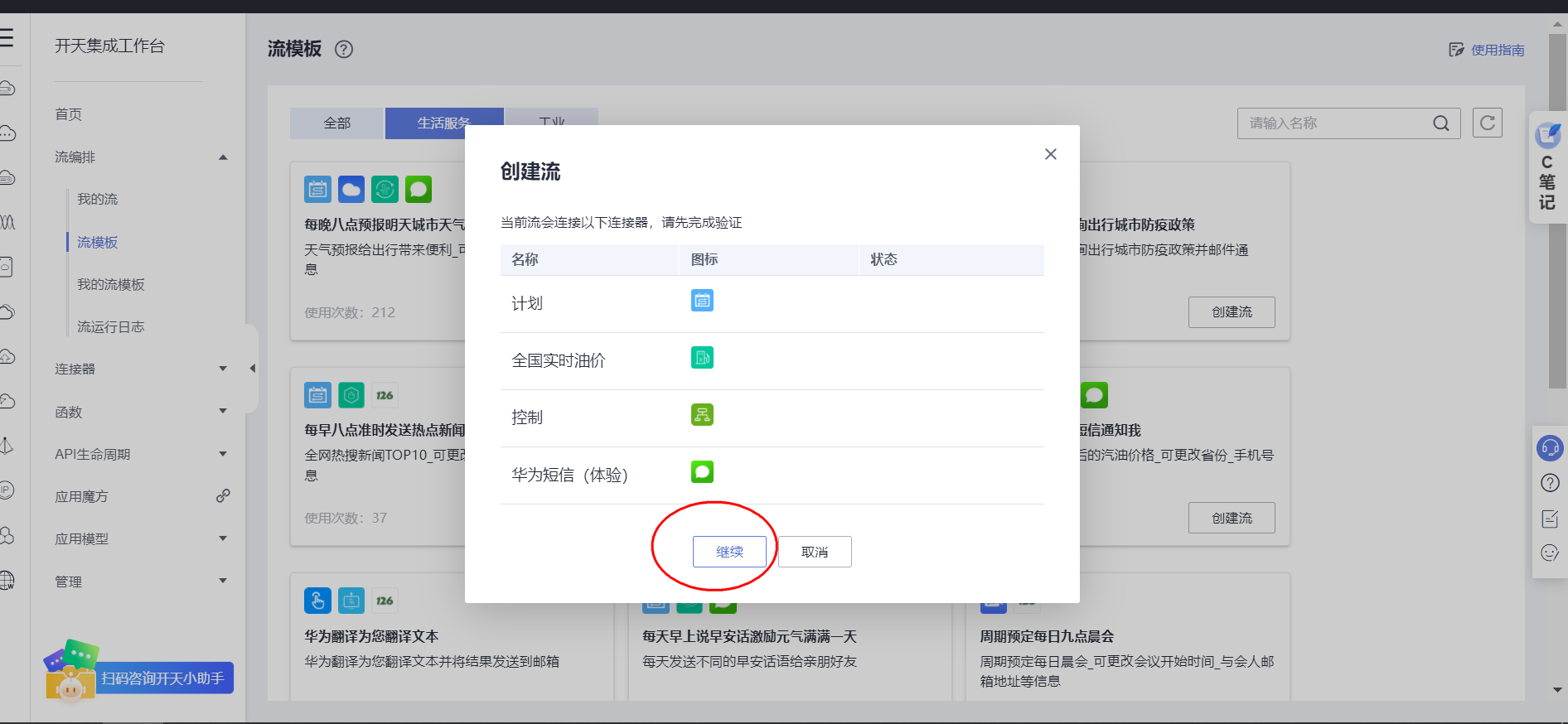Click the touch hand icon on 华为翻译 card
The height and width of the screenshot is (724, 1568).
317,601
